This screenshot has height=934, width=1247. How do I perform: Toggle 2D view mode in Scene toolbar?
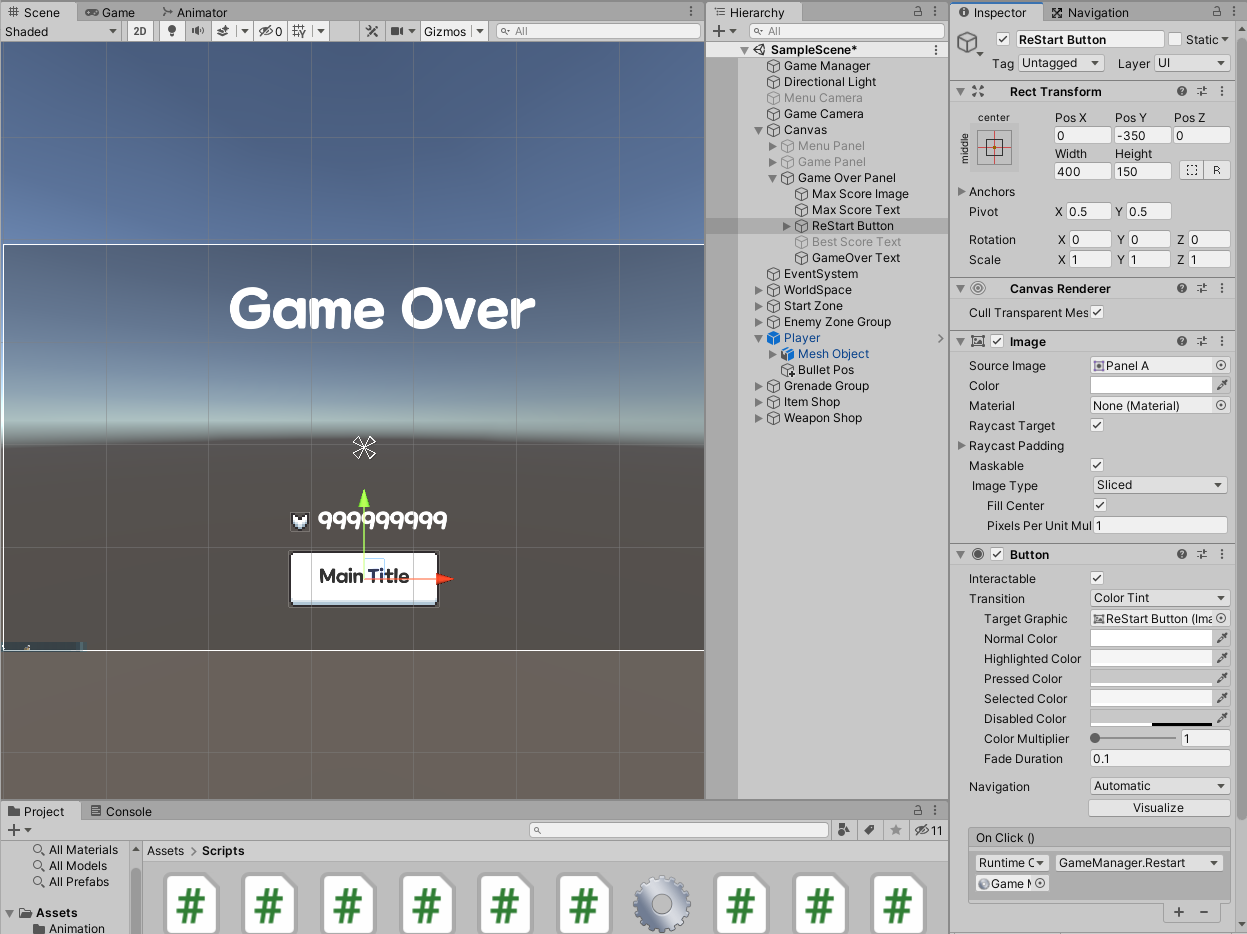[x=140, y=31]
